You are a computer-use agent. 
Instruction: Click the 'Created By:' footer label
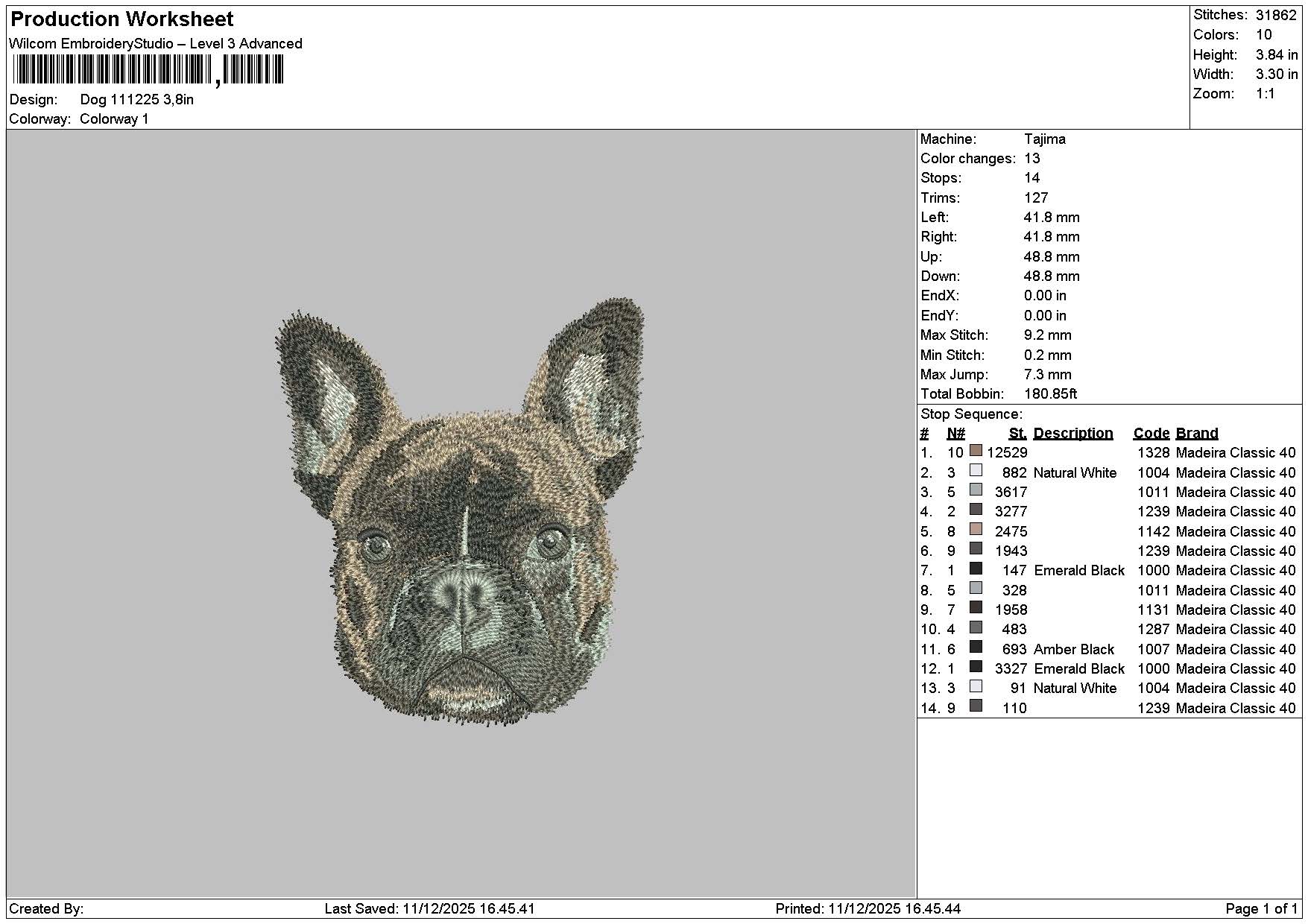point(46,909)
